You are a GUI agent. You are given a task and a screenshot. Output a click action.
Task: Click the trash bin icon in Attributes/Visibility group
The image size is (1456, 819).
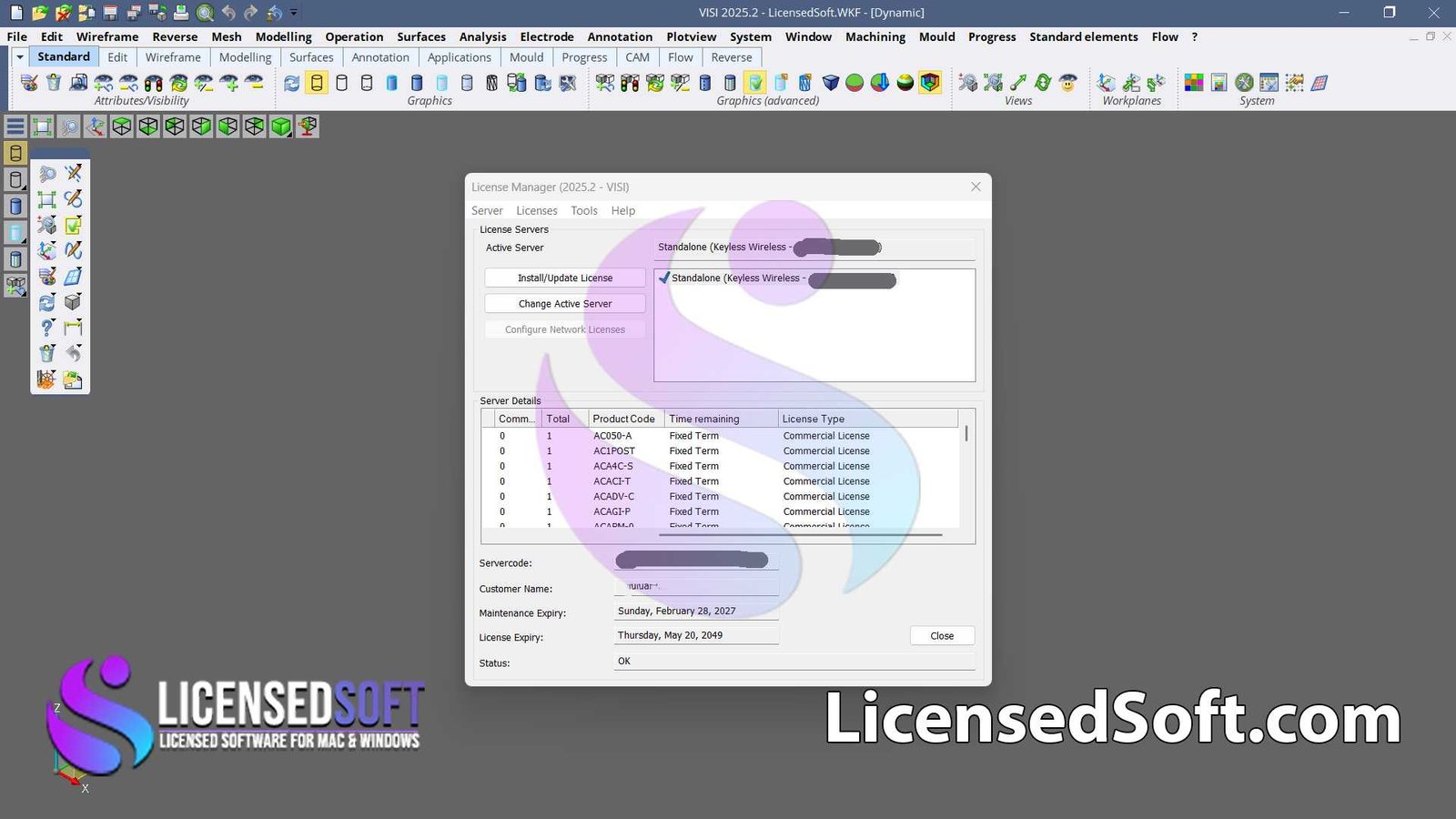(54, 83)
